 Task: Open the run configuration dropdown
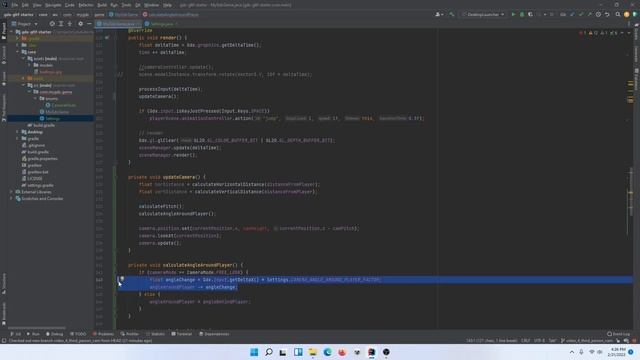(483, 15)
